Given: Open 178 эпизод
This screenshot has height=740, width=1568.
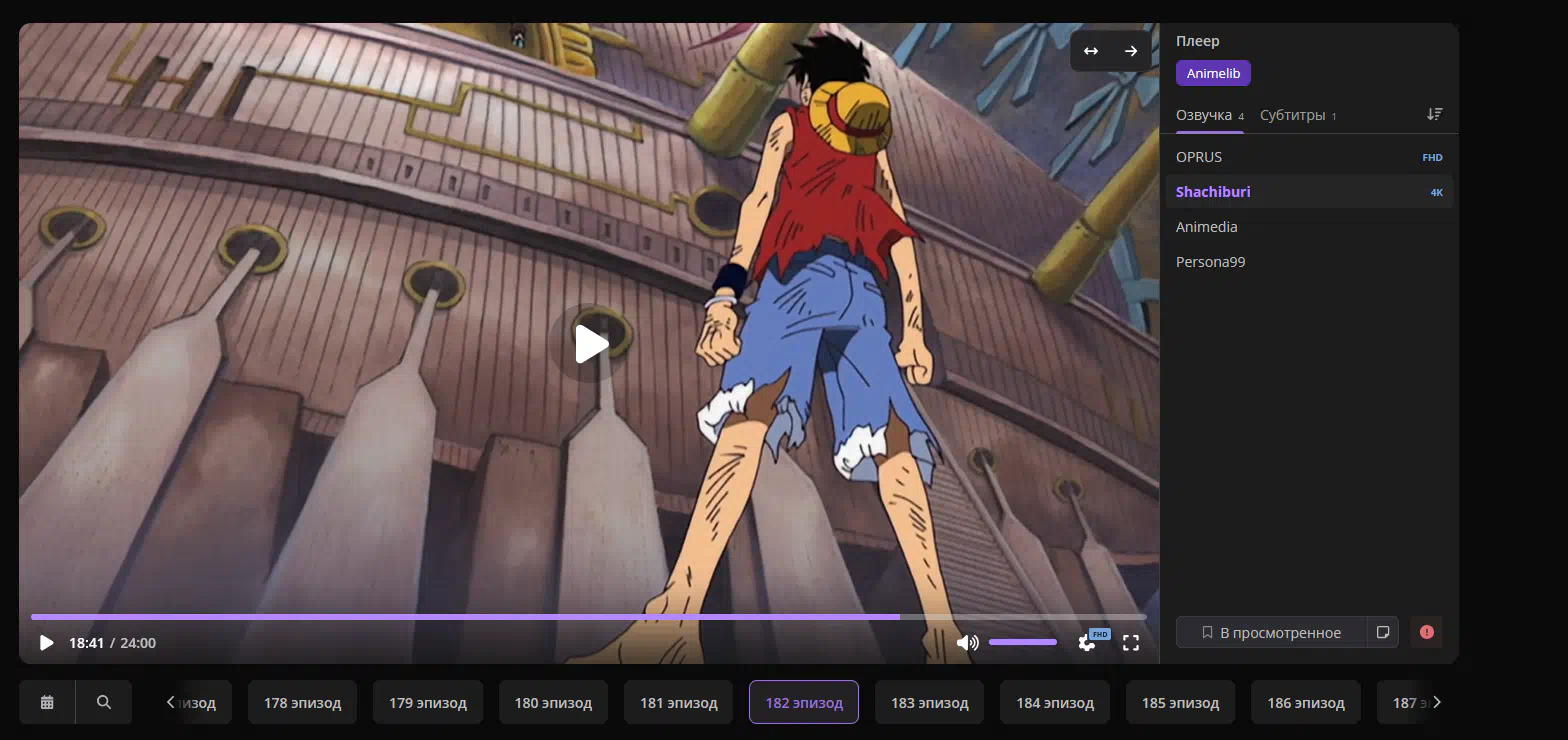Looking at the screenshot, I should pos(303,702).
